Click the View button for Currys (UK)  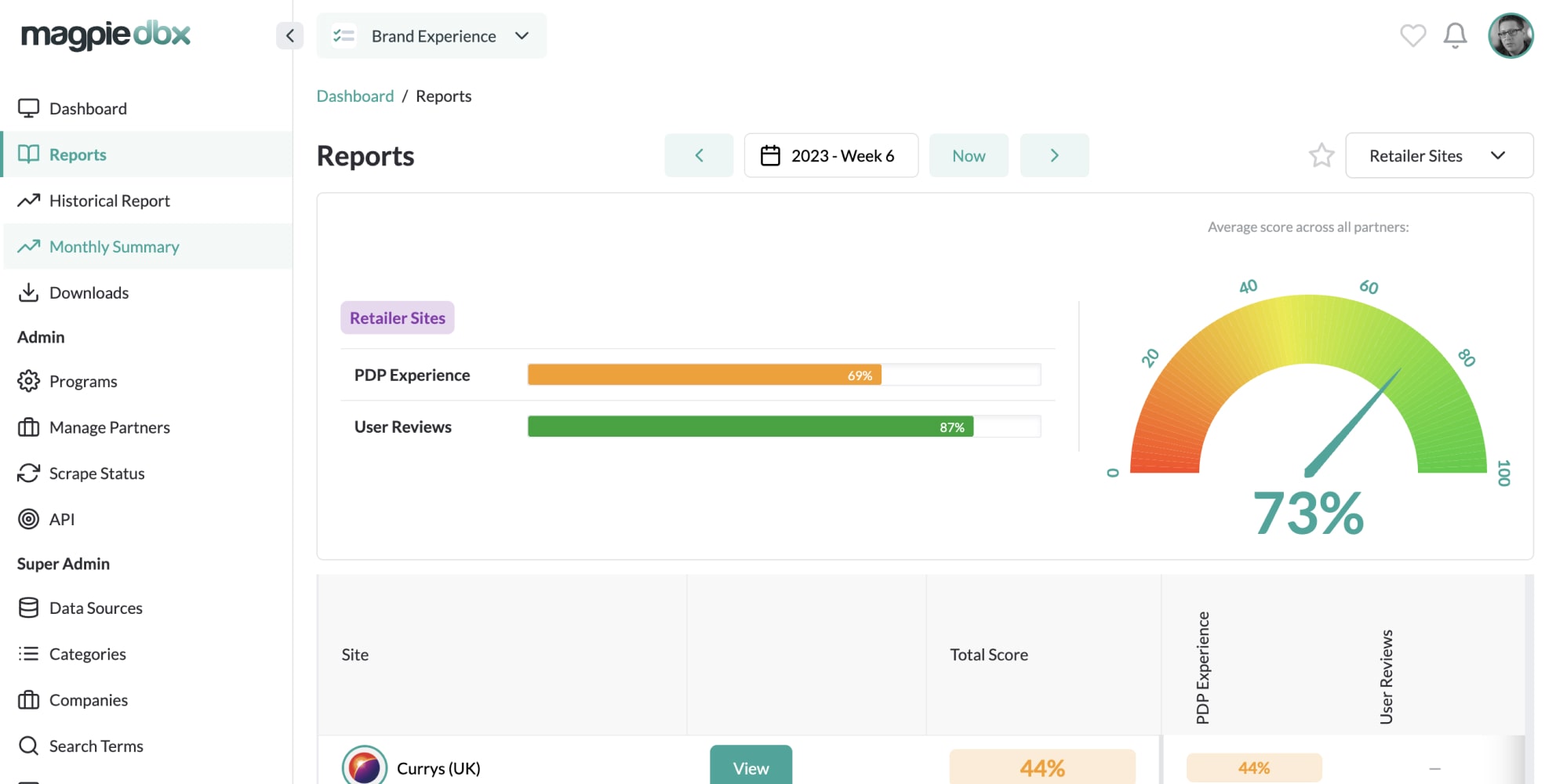(x=751, y=766)
